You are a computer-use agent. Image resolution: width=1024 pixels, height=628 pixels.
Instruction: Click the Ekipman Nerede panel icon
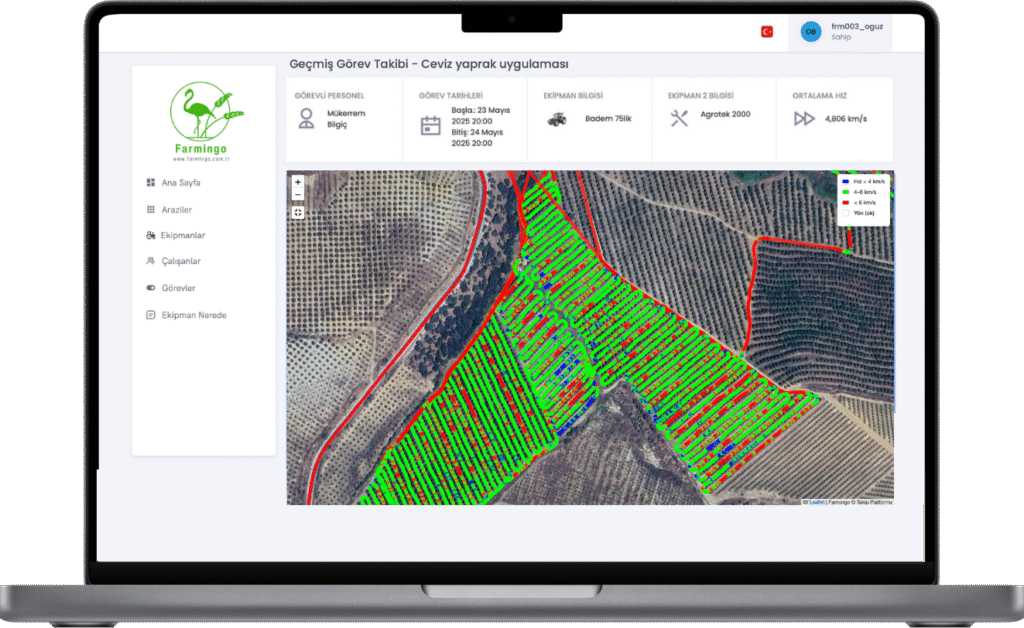click(x=151, y=314)
